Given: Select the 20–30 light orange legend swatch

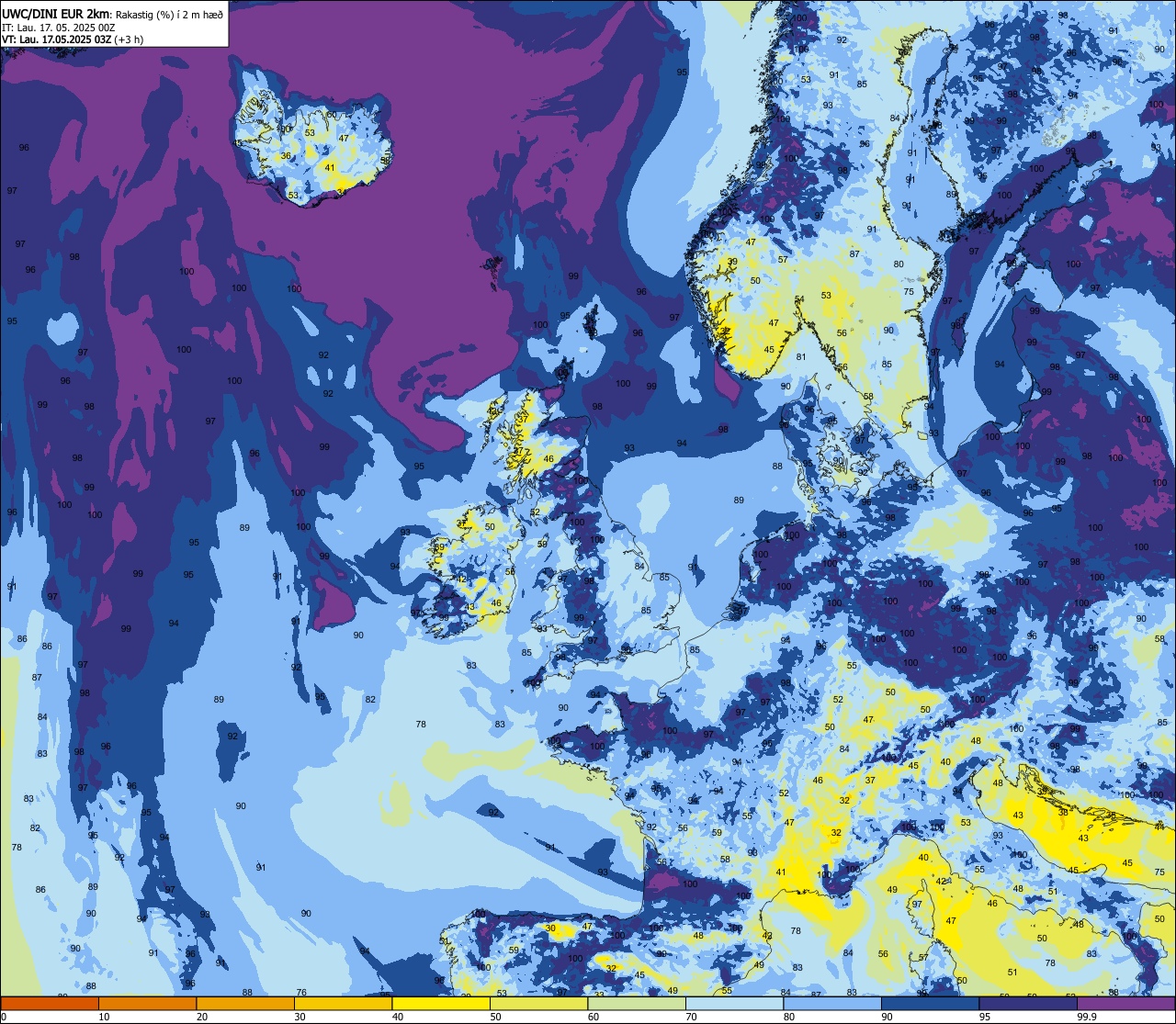Looking at the screenshot, I should point(245,1003).
